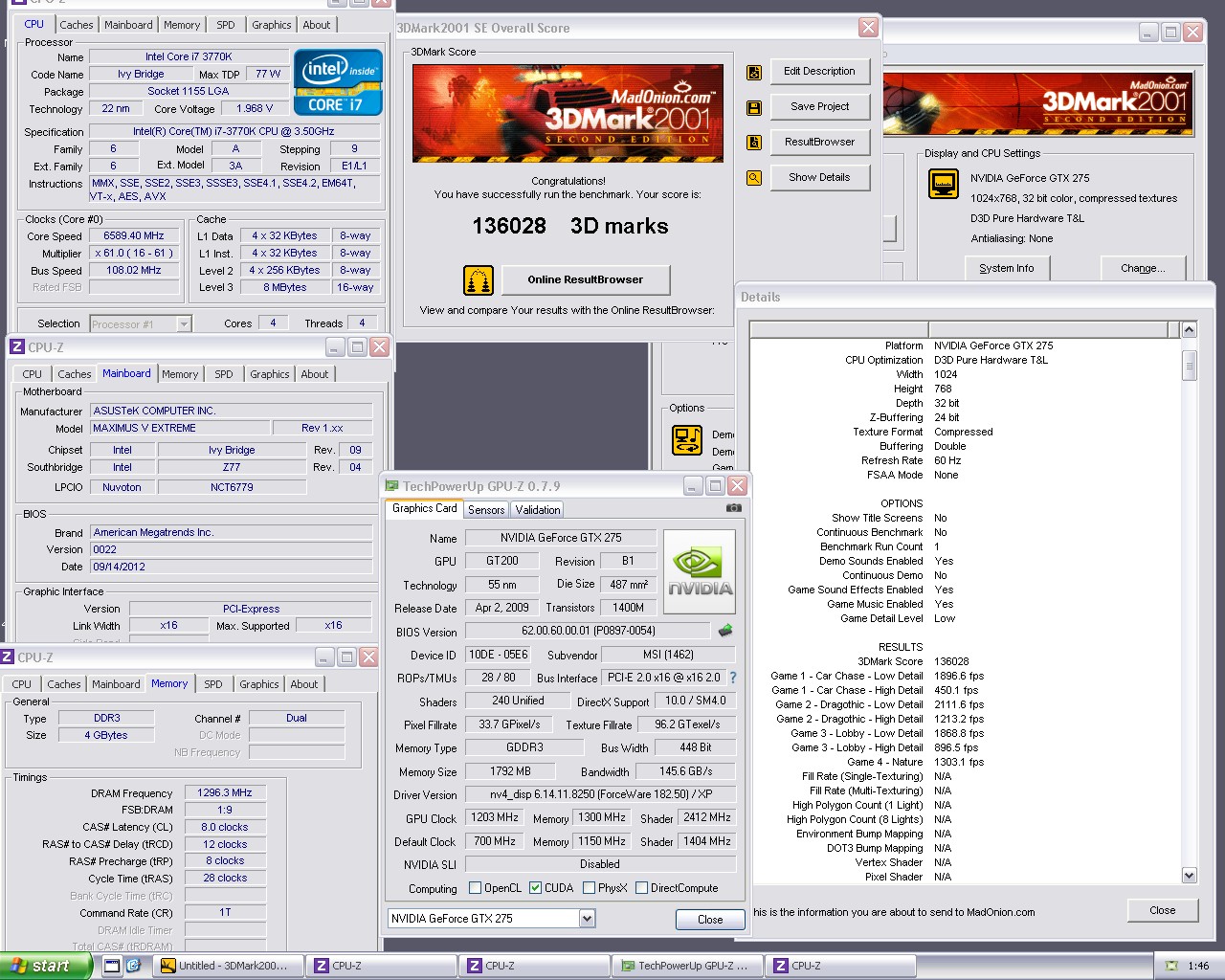
Task: Toggle the PhysX checkbox
Action: tap(589, 888)
